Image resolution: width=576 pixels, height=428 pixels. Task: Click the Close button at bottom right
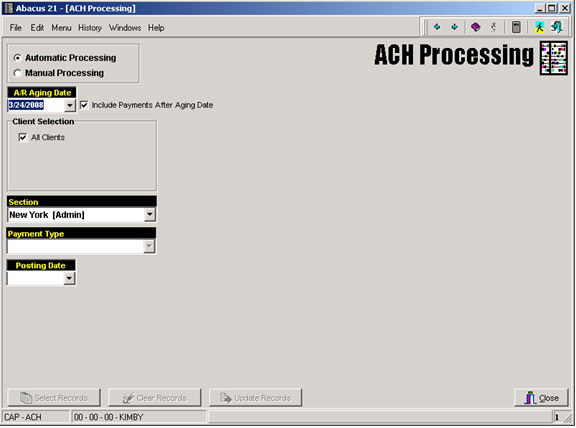pyautogui.click(x=541, y=398)
